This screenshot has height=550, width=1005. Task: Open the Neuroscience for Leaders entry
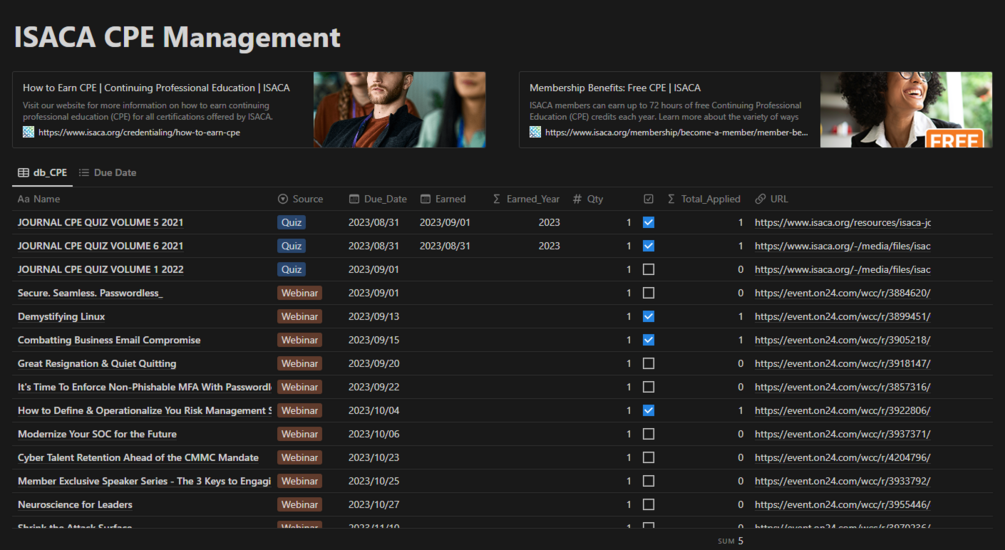pos(75,504)
